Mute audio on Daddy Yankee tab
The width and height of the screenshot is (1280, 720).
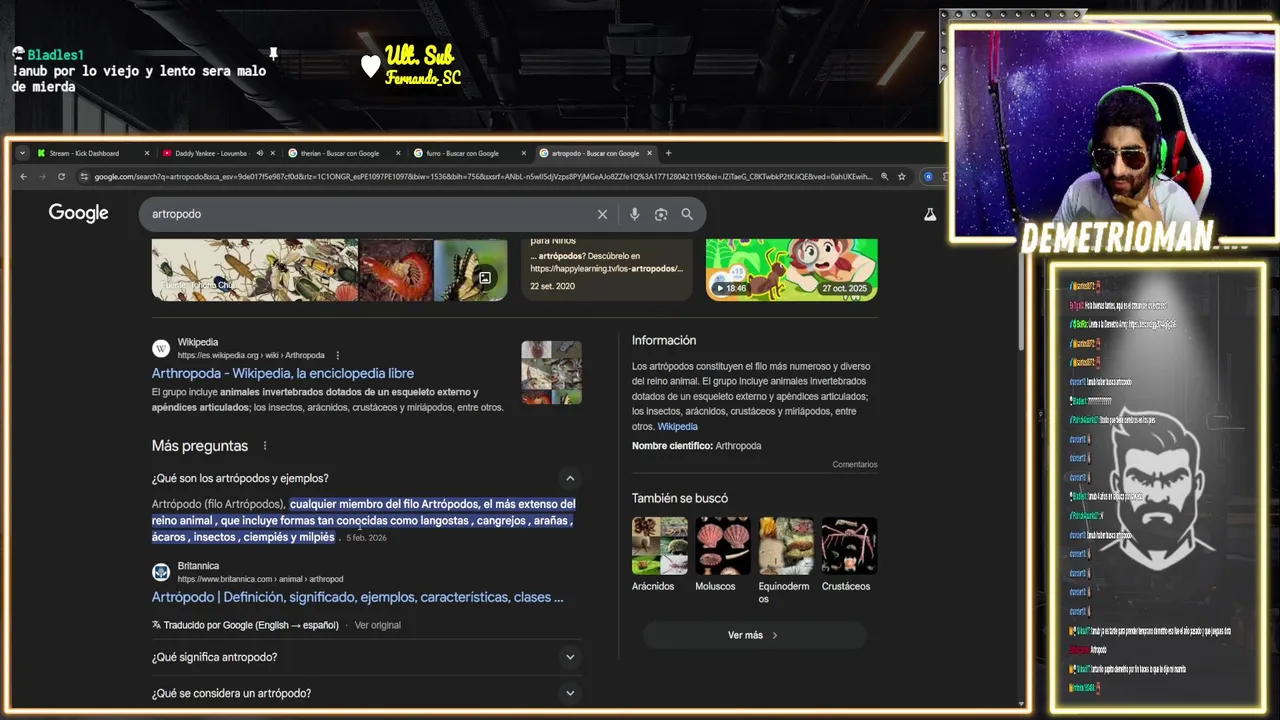260,153
